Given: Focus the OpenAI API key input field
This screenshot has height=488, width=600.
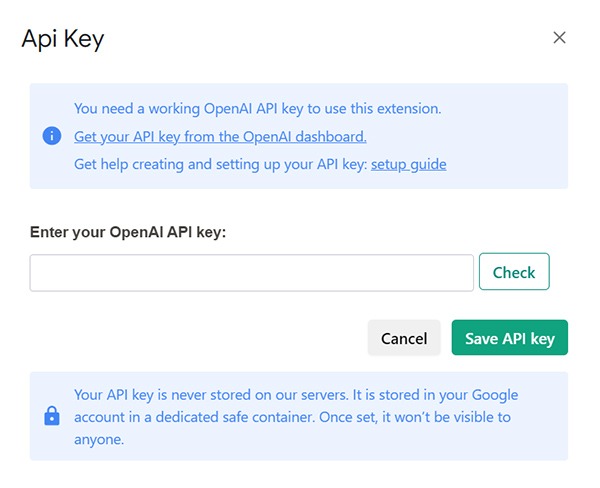Looking at the screenshot, I should click(251, 273).
